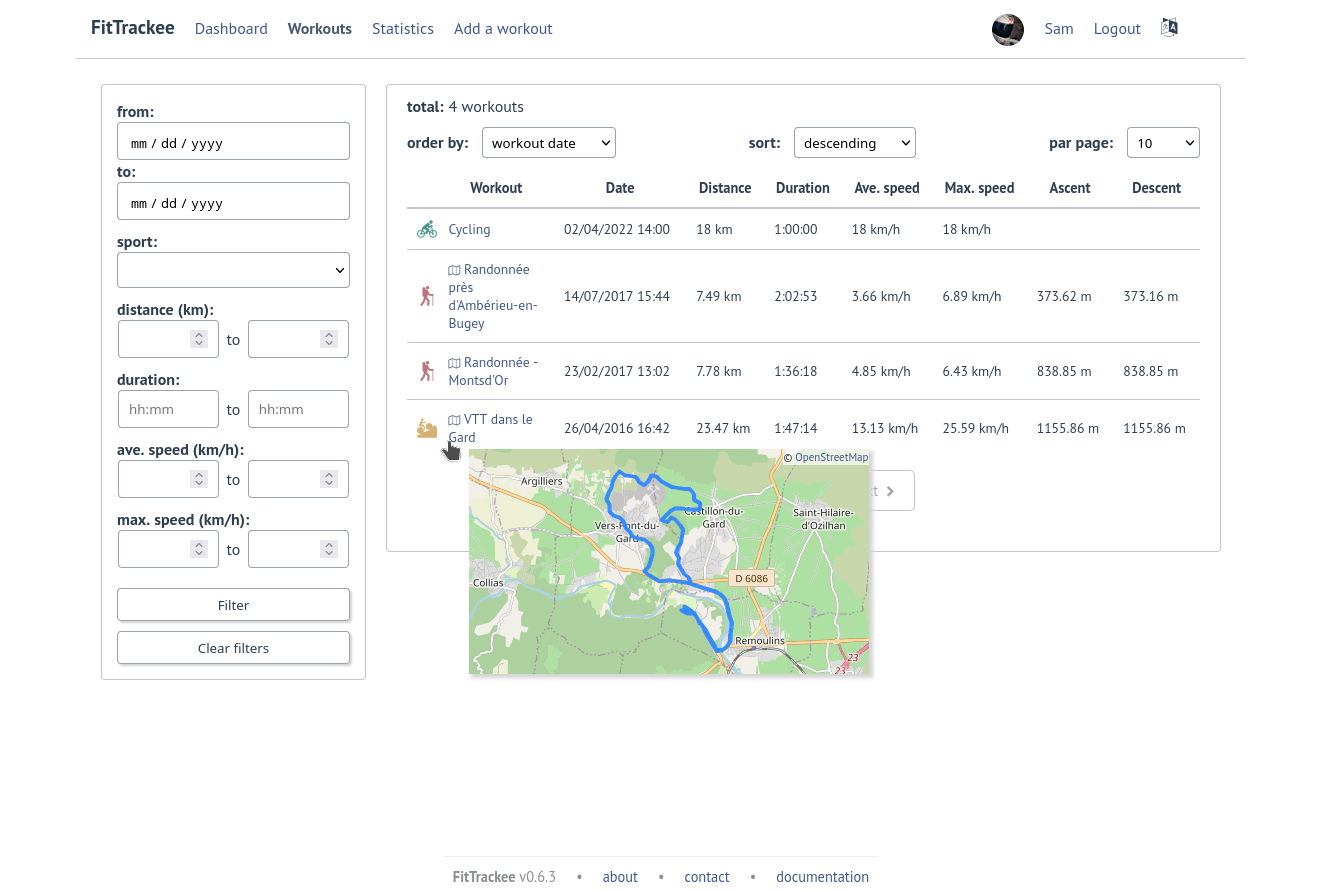Click the hiking icon for Ambérieu-en-Bugey workout
1322x891 pixels.
427,296
